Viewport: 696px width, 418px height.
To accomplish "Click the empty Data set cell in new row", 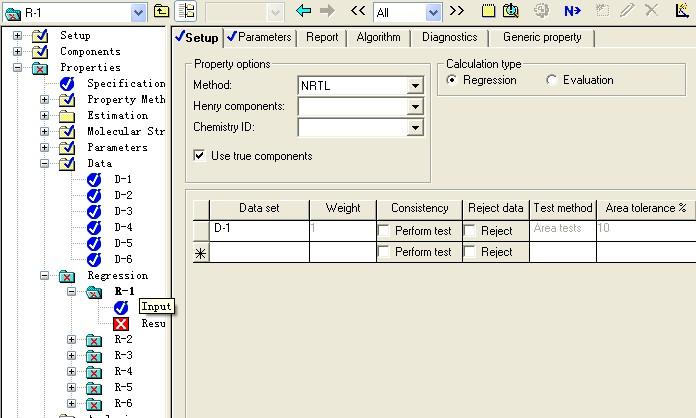I will (x=259, y=252).
